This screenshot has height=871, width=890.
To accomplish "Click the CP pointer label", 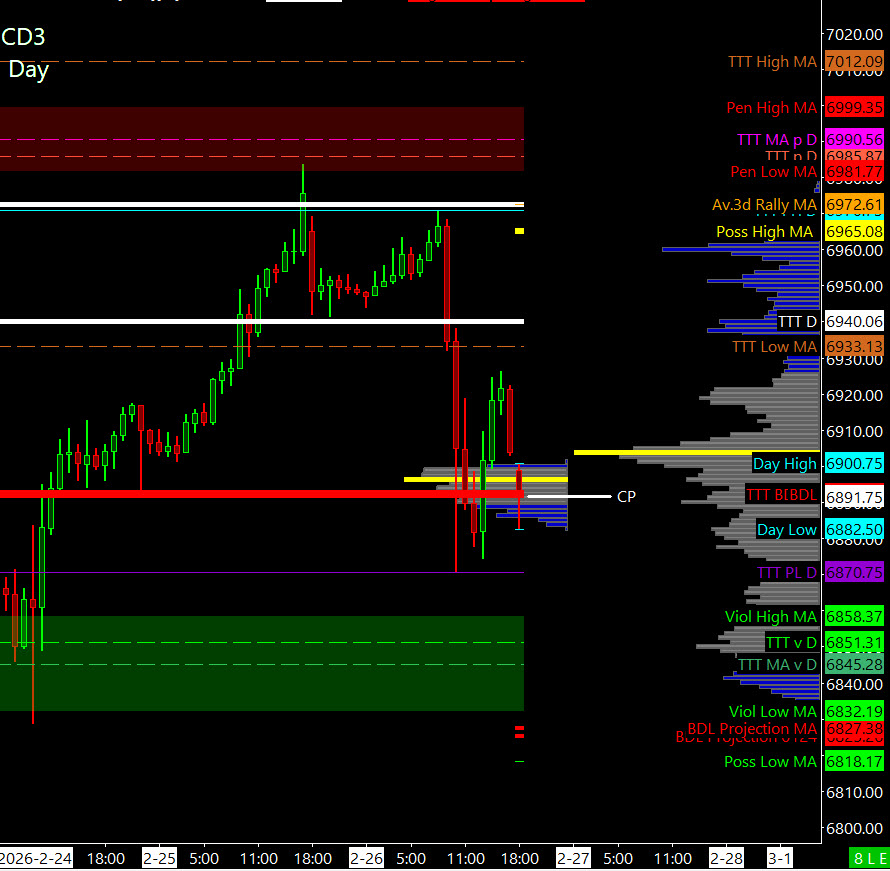I will coord(626,496).
